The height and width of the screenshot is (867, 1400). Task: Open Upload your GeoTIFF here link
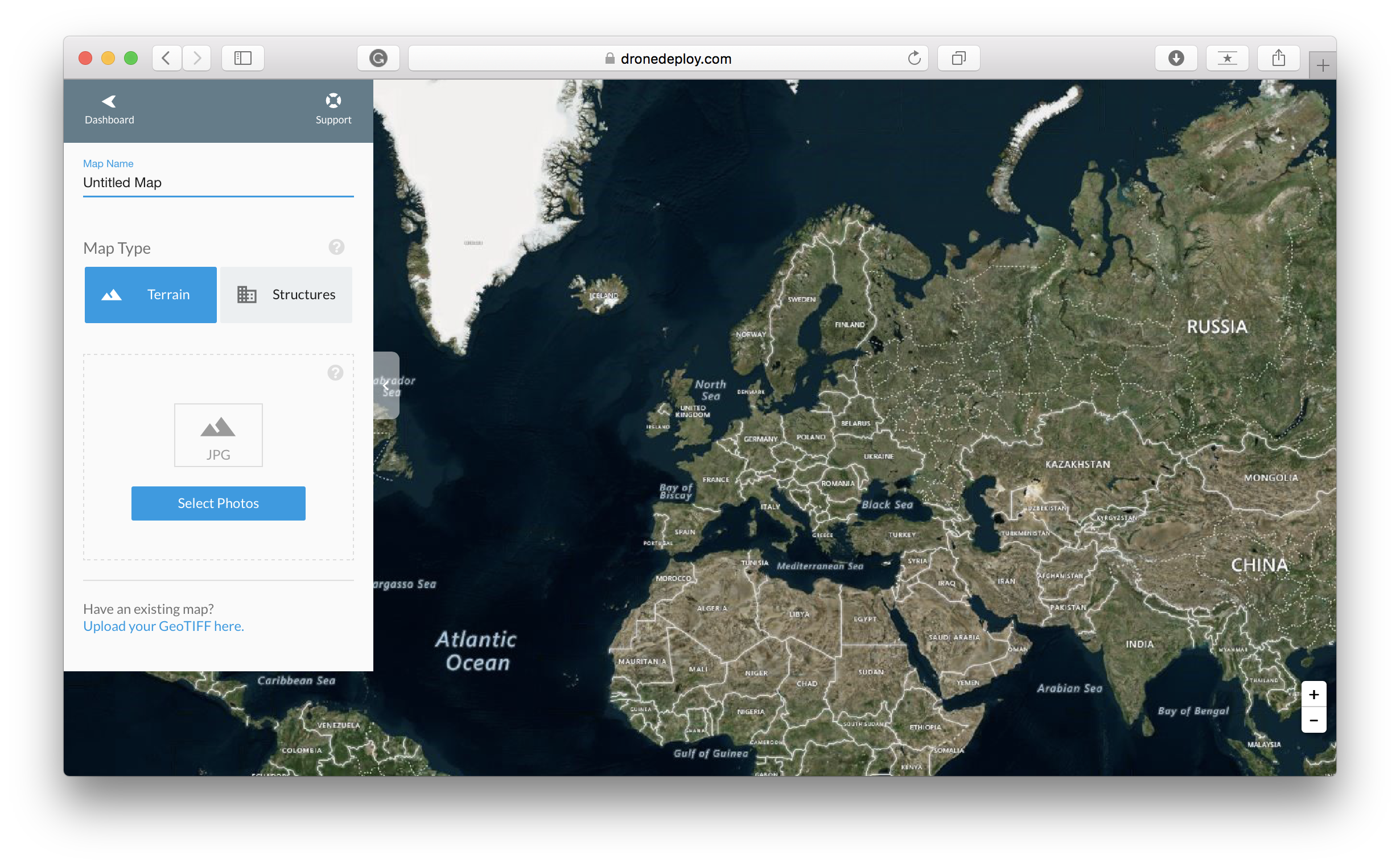[x=163, y=626]
